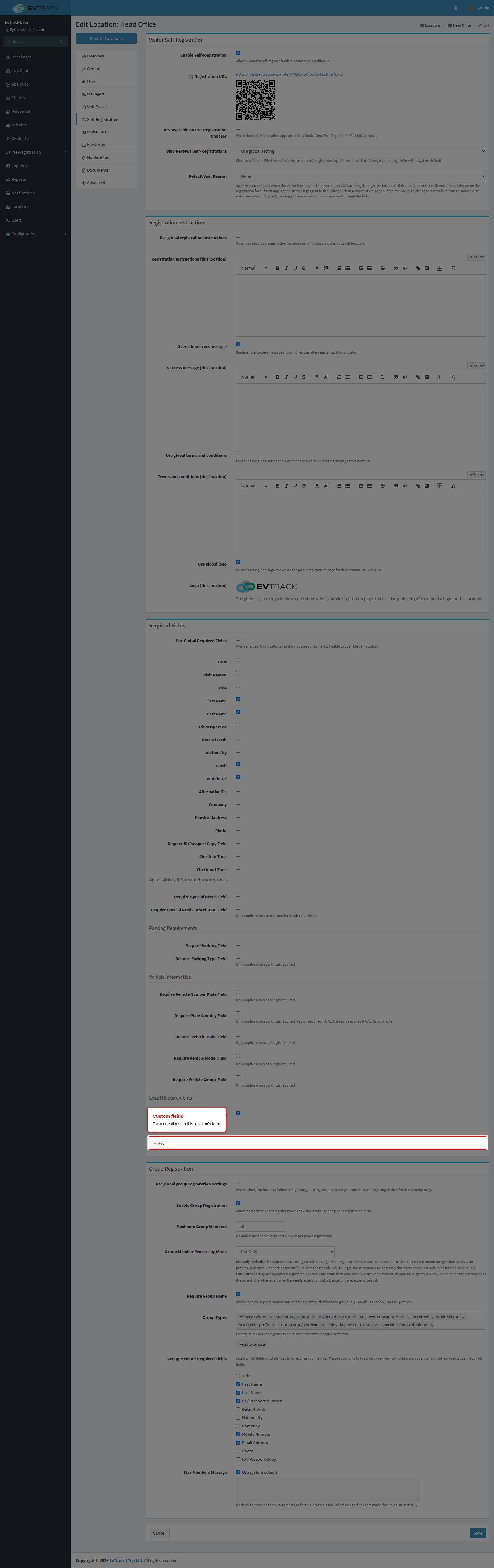Image resolution: width=494 pixels, height=1568 pixels.
Task: Expand Pre-Registration sidebar menu
Action: 35,152
